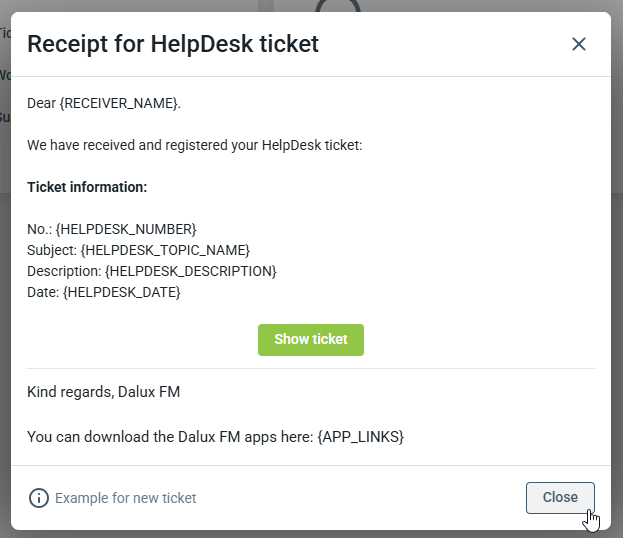Click the {RECEIVER_NAME} placeholder

pos(118,103)
